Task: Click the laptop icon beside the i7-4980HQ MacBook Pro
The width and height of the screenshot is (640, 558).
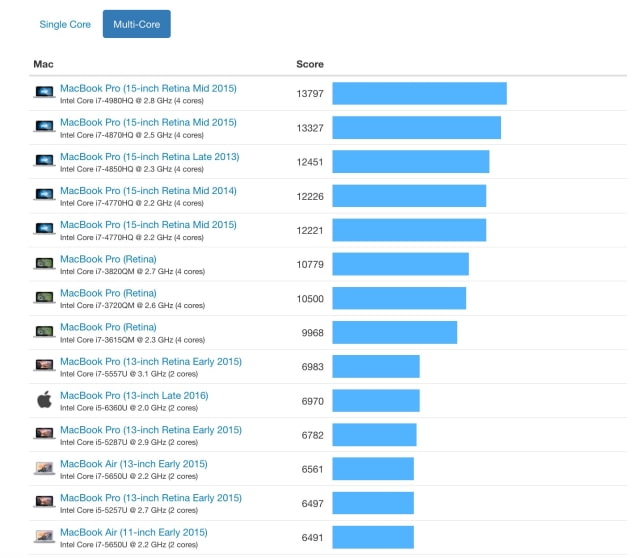Action: coord(44,92)
